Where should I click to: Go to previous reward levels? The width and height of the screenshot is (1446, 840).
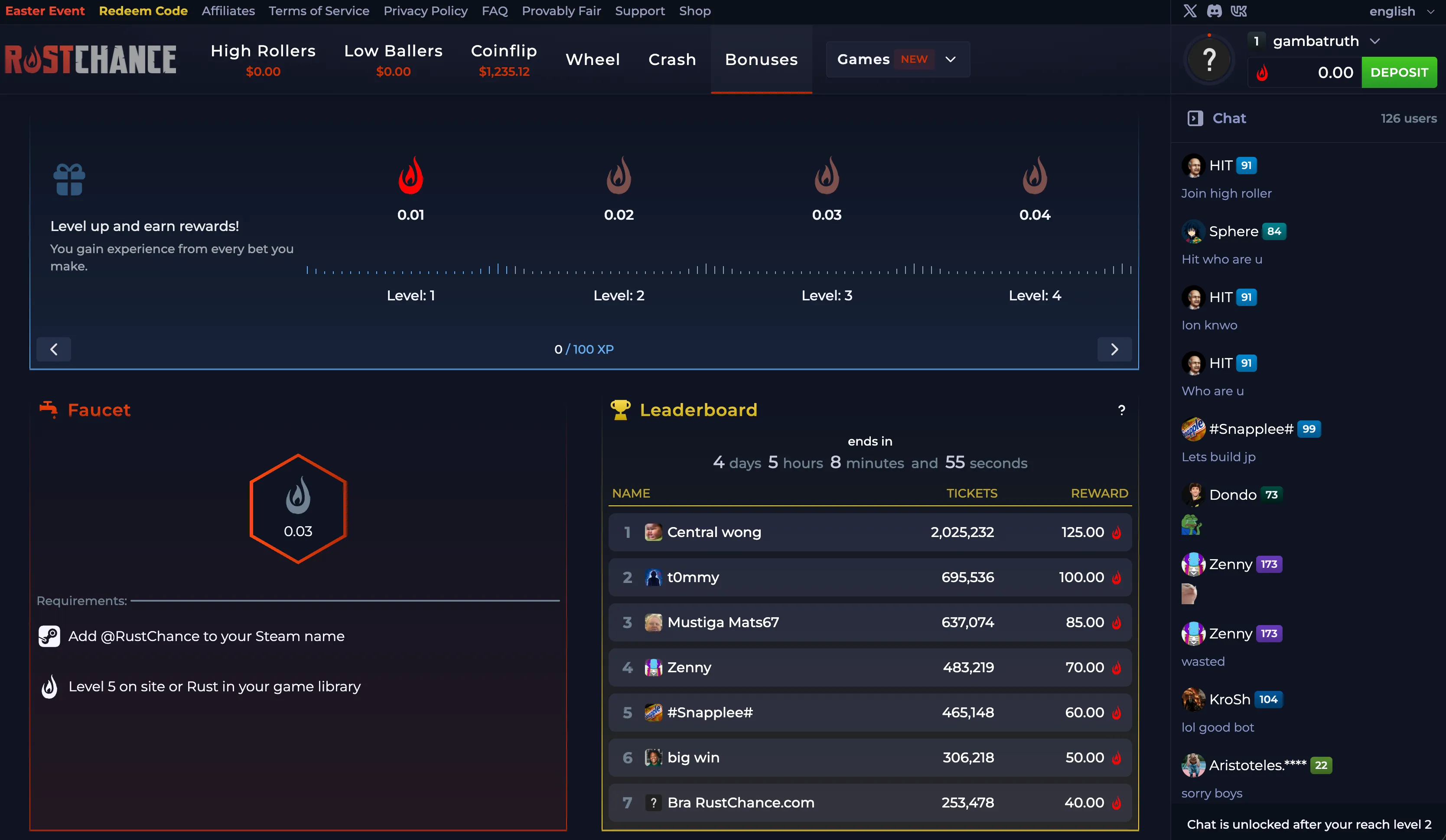[x=53, y=349]
